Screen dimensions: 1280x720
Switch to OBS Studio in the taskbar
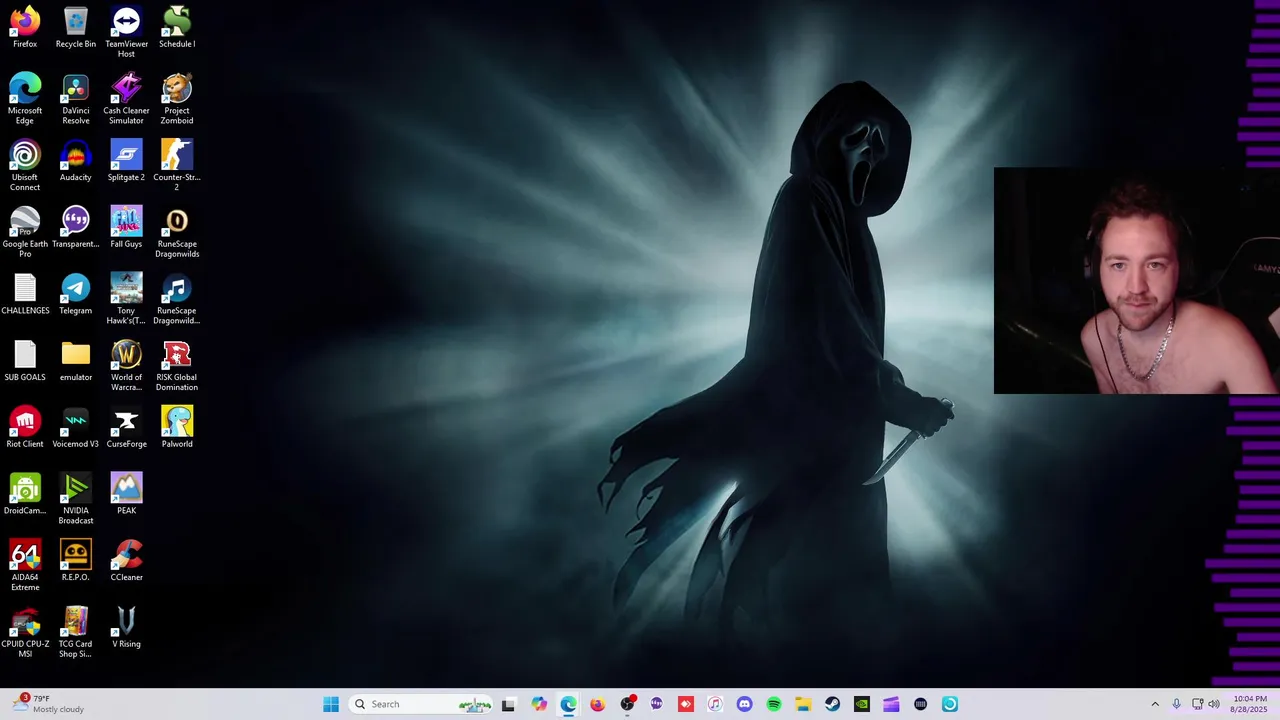[627, 704]
